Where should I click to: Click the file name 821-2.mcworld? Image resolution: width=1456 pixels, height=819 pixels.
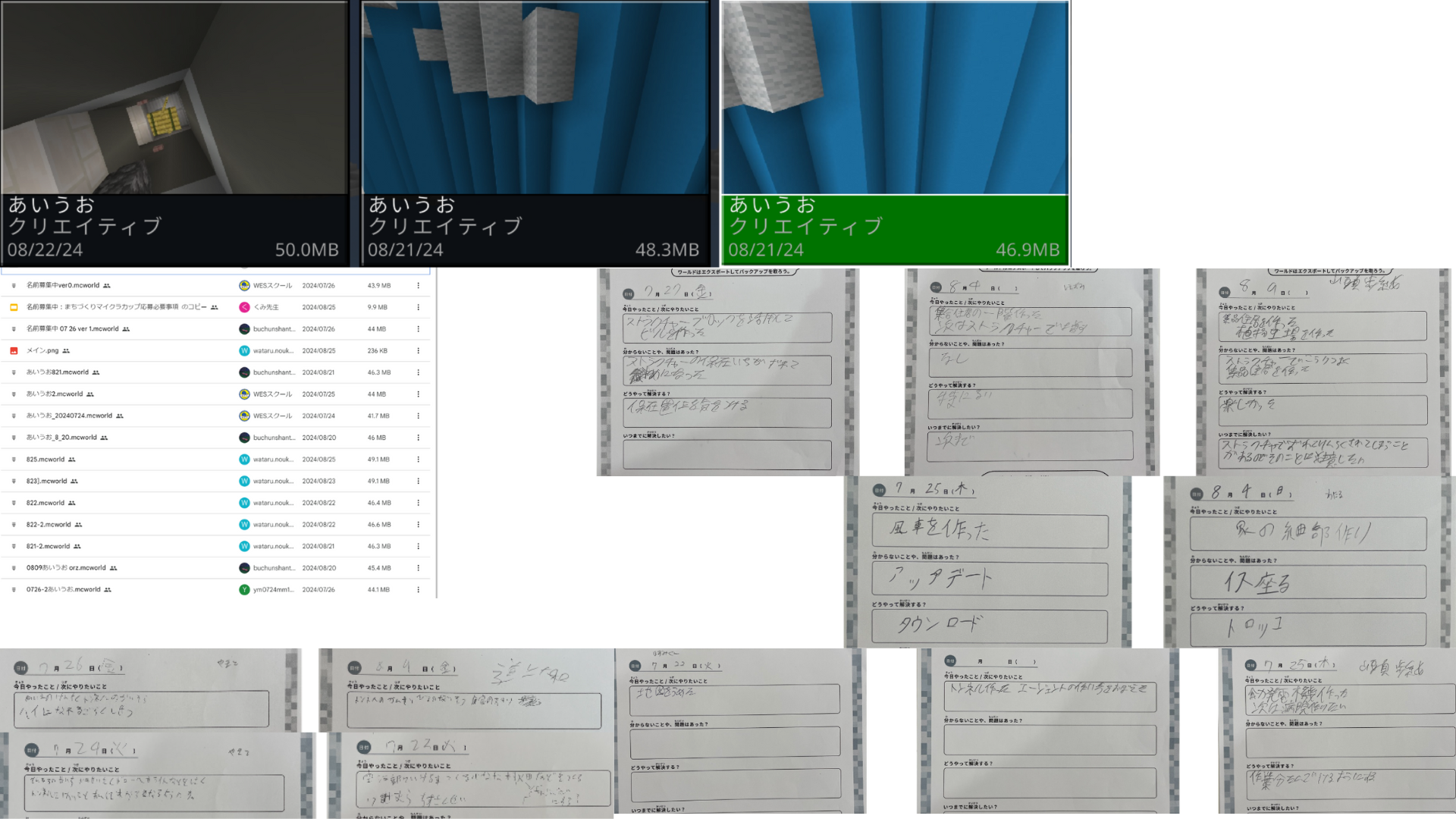pos(48,546)
